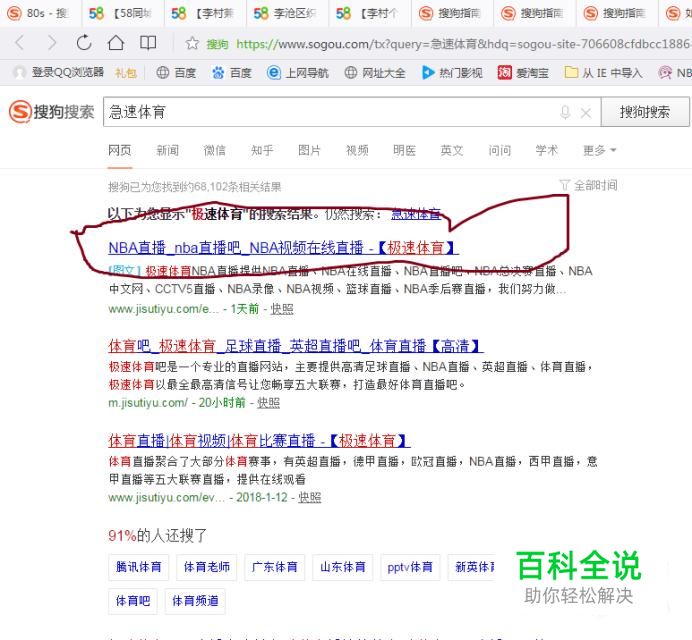The height and width of the screenshot is (640, 692).
Task: Select the 网页 search category
Action: pos(120,151)
